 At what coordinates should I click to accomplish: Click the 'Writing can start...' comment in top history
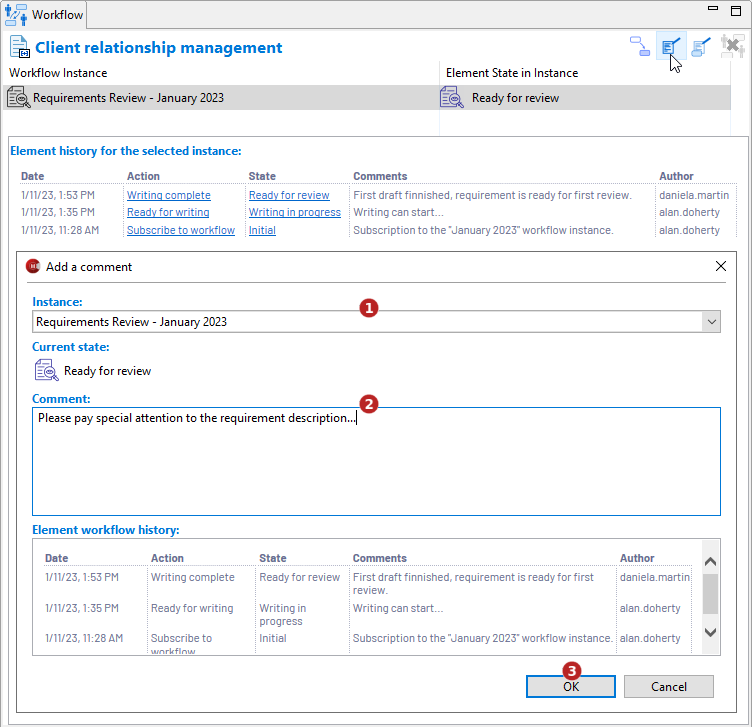point(398,212)
